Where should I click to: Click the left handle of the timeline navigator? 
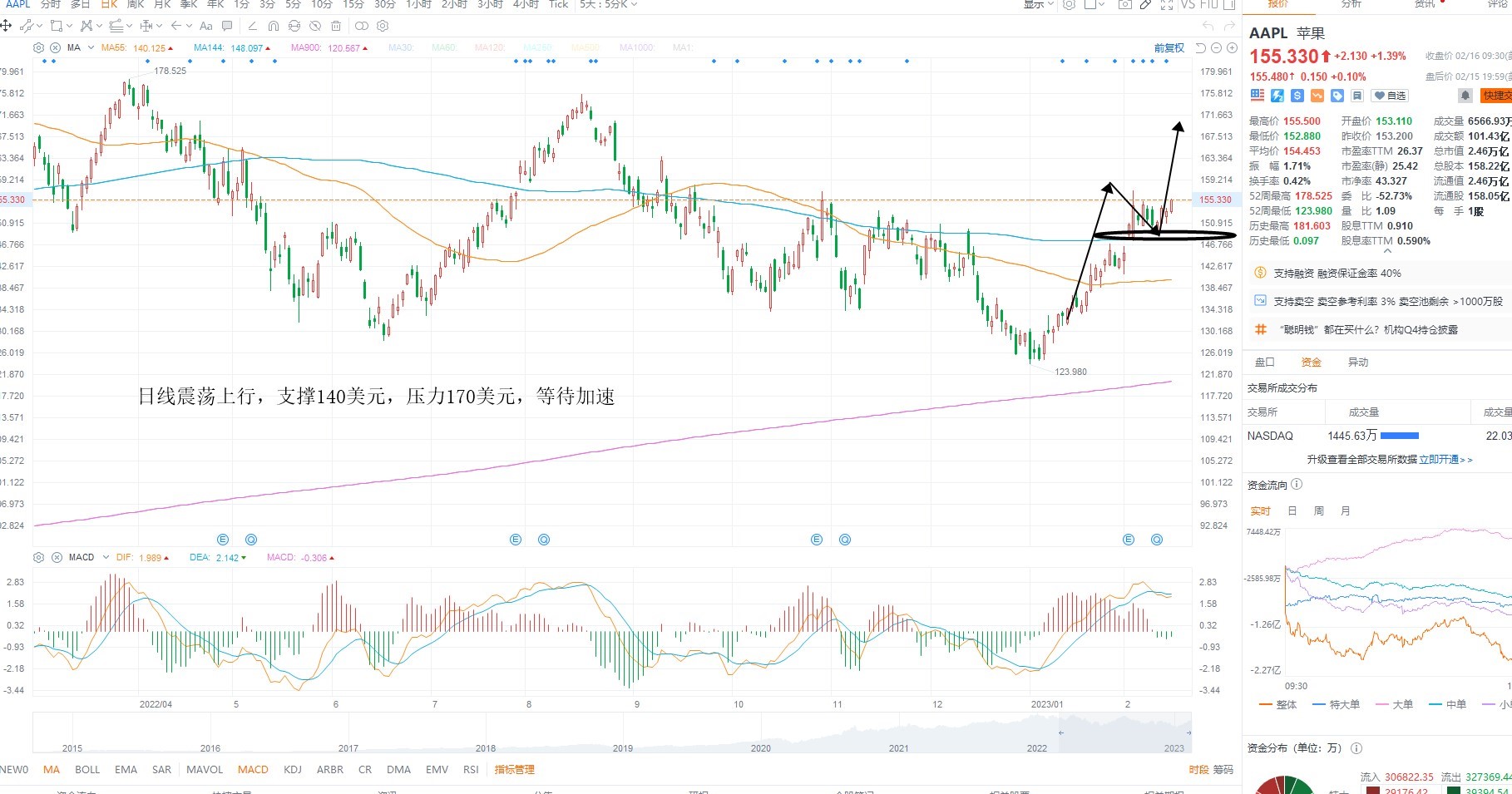[1060, 732]
